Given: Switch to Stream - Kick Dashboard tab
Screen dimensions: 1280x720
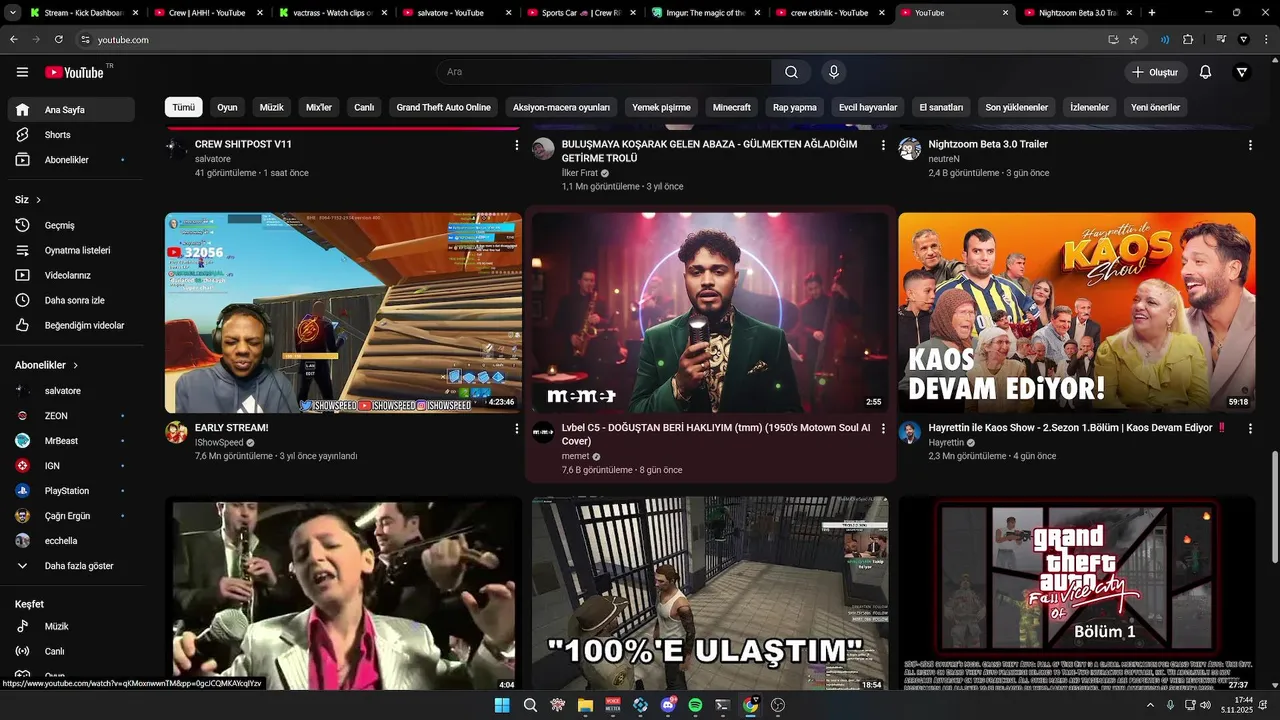Looking at the screenshot, I should click(84, 13).
